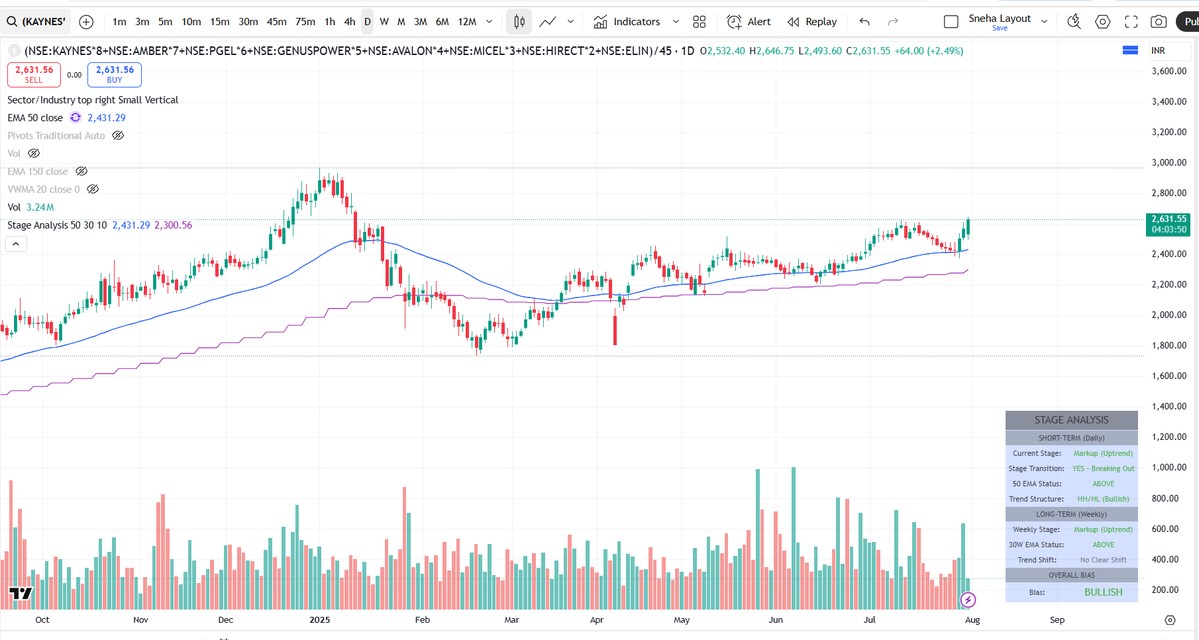Open the chart style dropdown arrow
The height and width of the screenshot is (640, 1199).
[570, 21]
